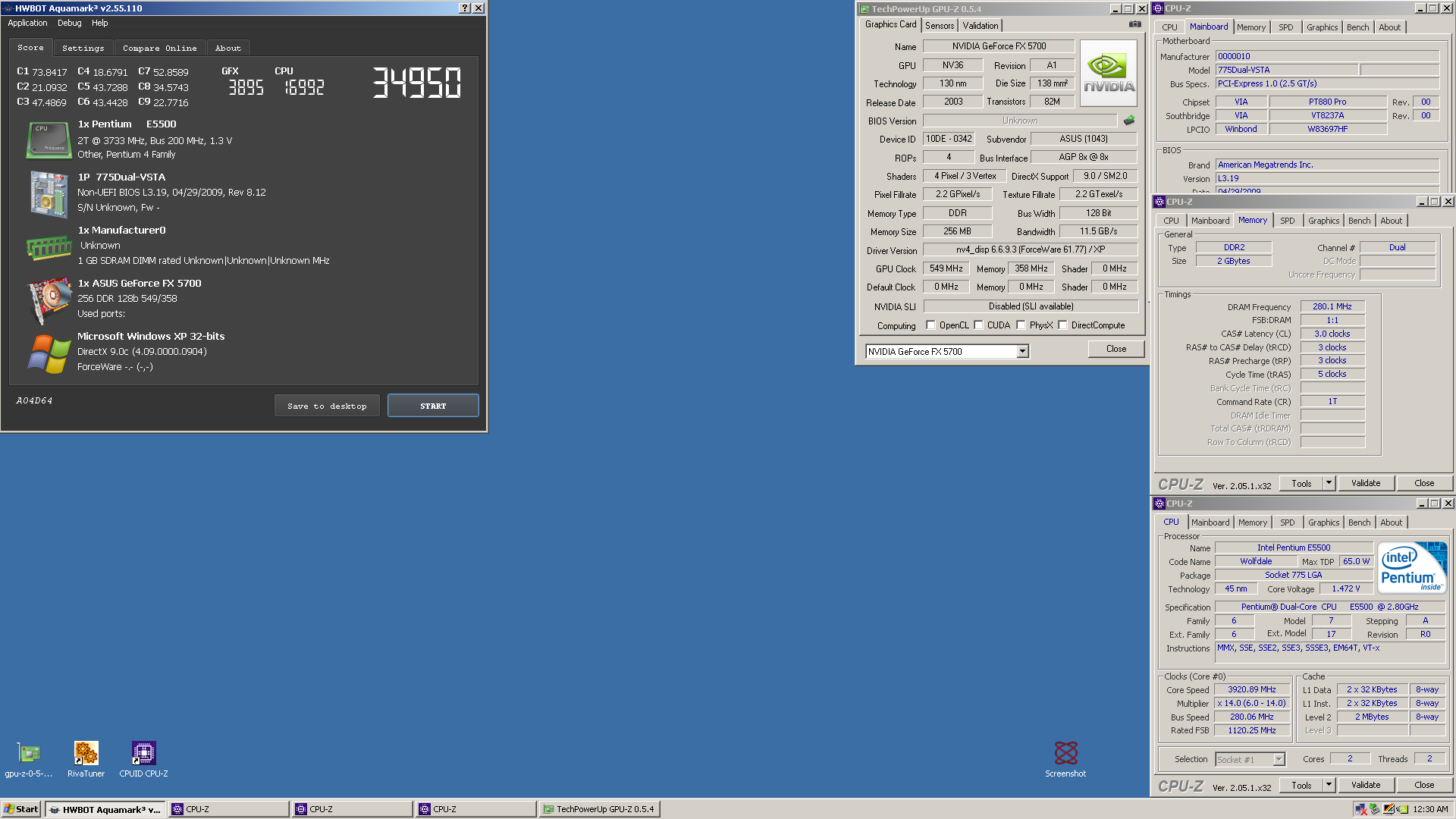Open the Debug menu in Aquamark
Viewport: 1456px width, 819px height.
click(69, 23)
